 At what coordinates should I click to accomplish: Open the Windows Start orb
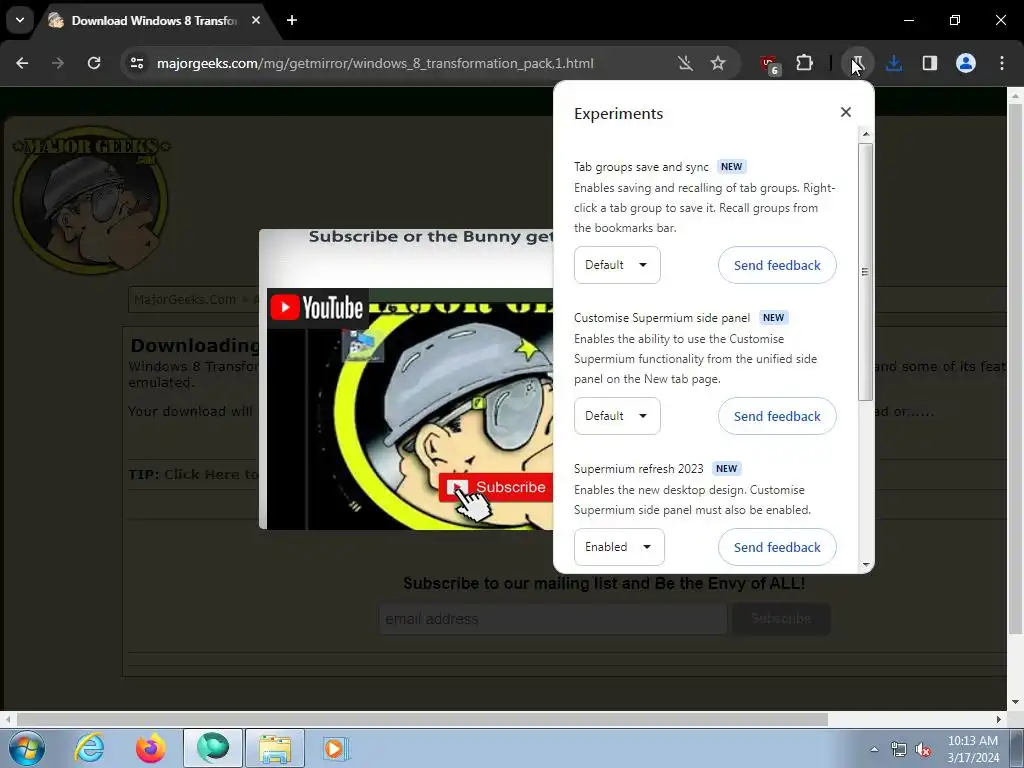(x=27, y=748)
